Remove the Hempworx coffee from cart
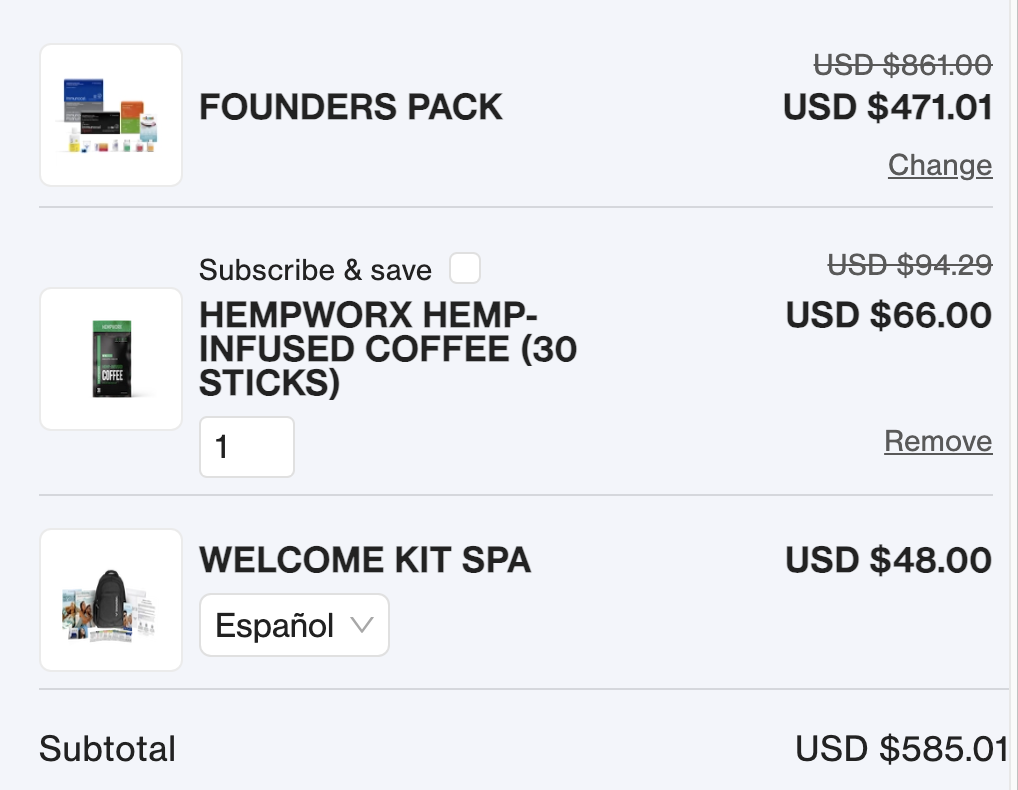Image resolution: width=1018 pixels, height=790 pixels. [x=938, y=441]
